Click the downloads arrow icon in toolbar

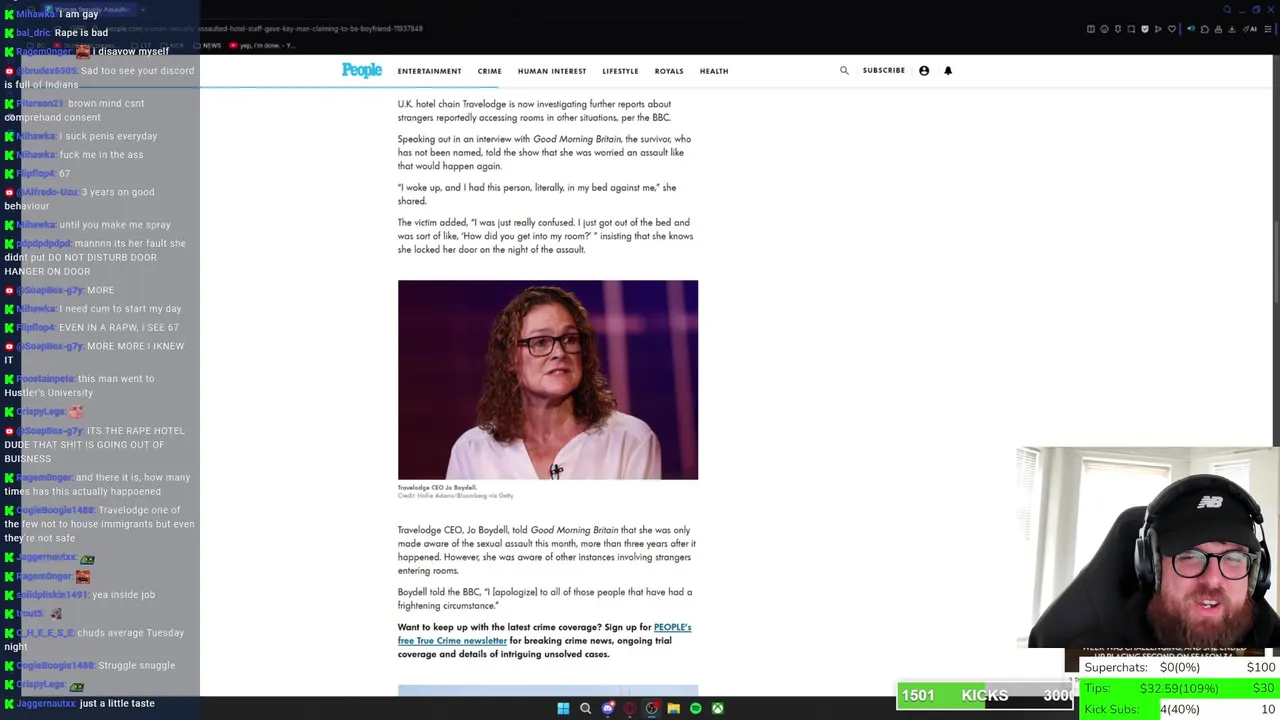coord(1231,29)
